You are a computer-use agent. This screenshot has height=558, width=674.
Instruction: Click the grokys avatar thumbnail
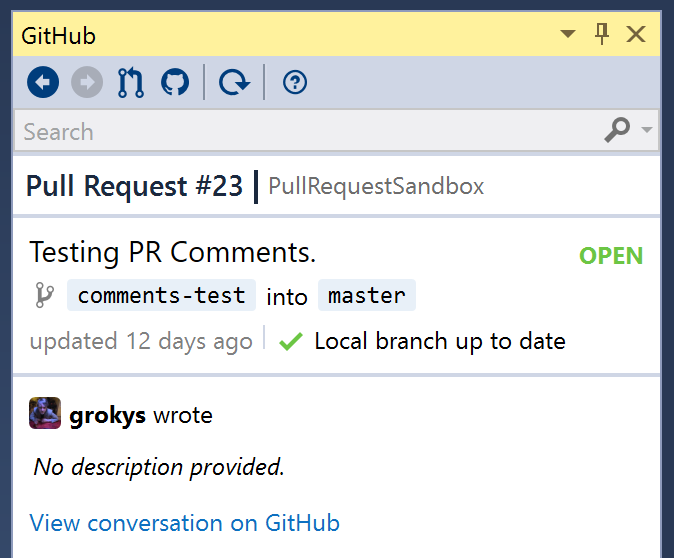45,413
